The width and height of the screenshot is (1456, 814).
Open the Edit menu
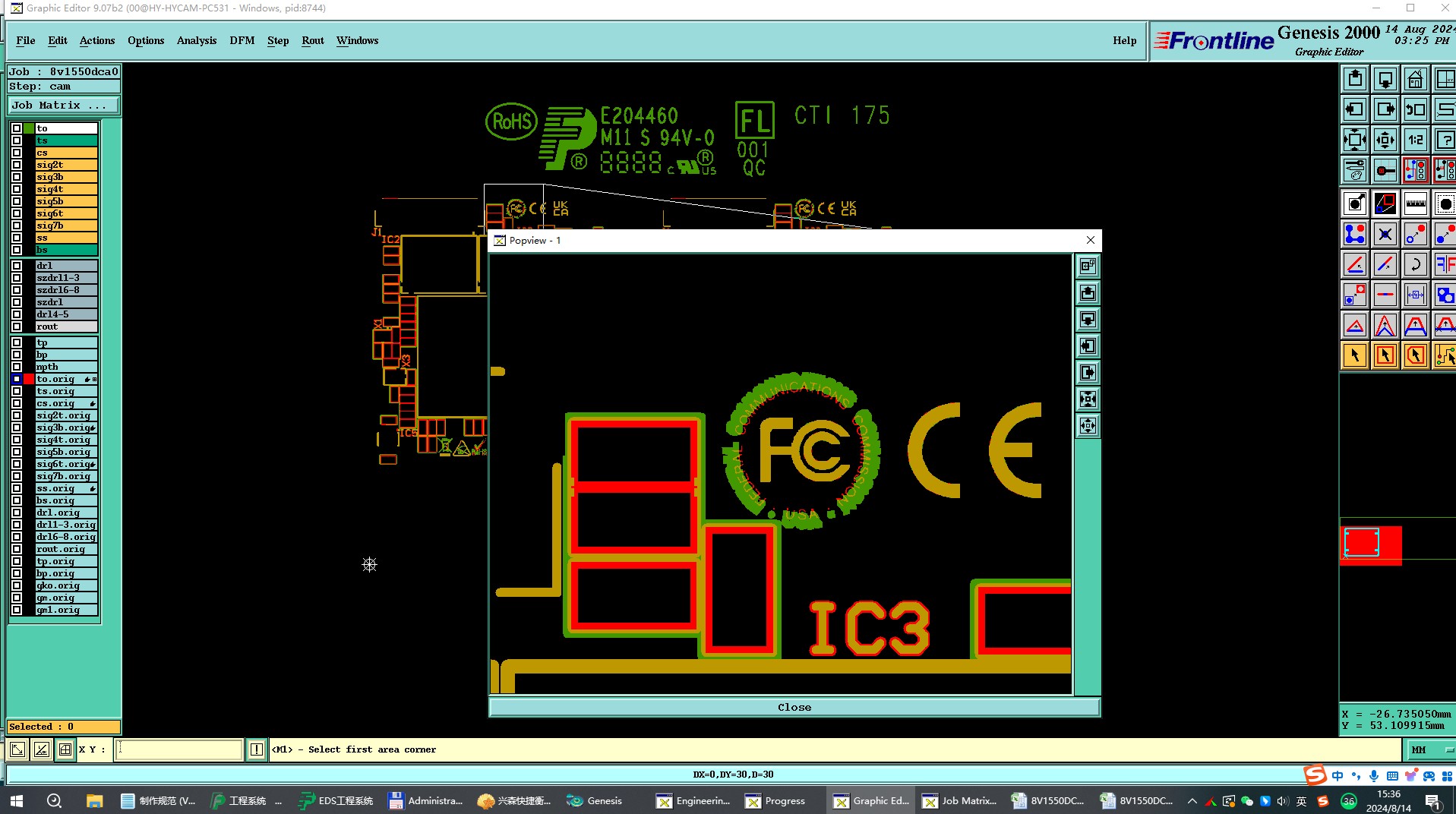[x=58, y=40]
